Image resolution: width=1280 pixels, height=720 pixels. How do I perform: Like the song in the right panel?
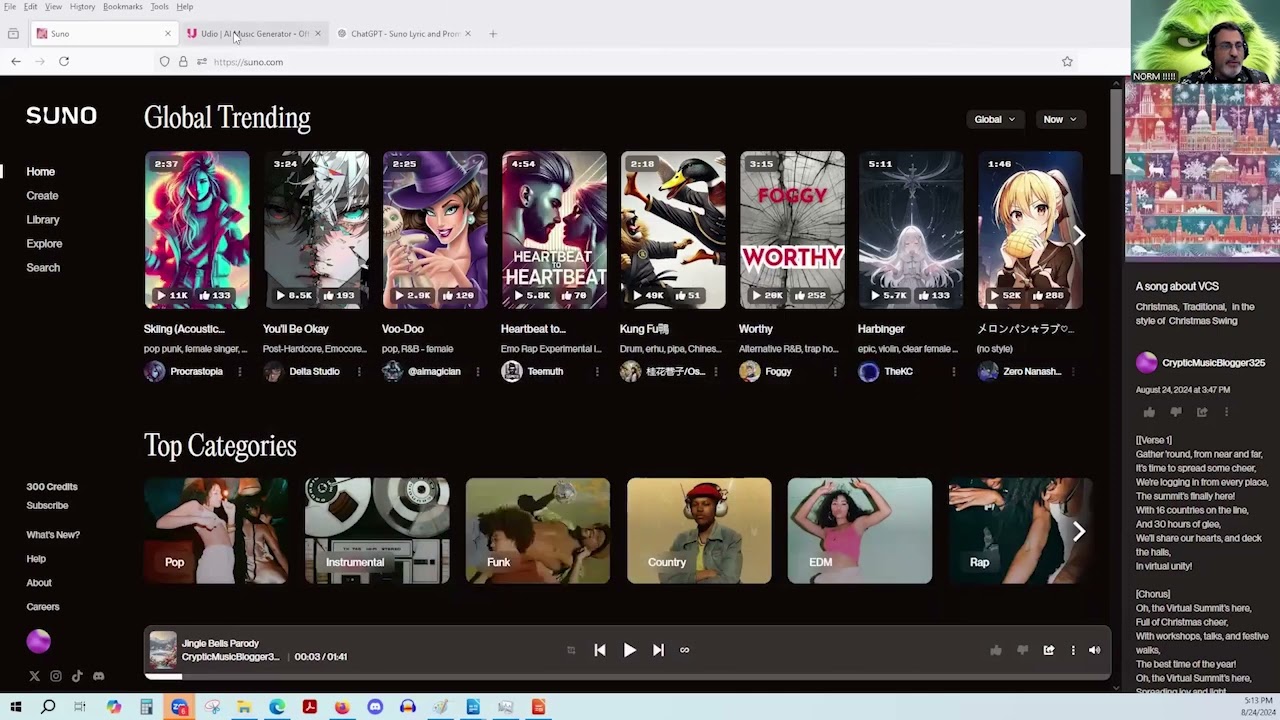(1149, 412)
